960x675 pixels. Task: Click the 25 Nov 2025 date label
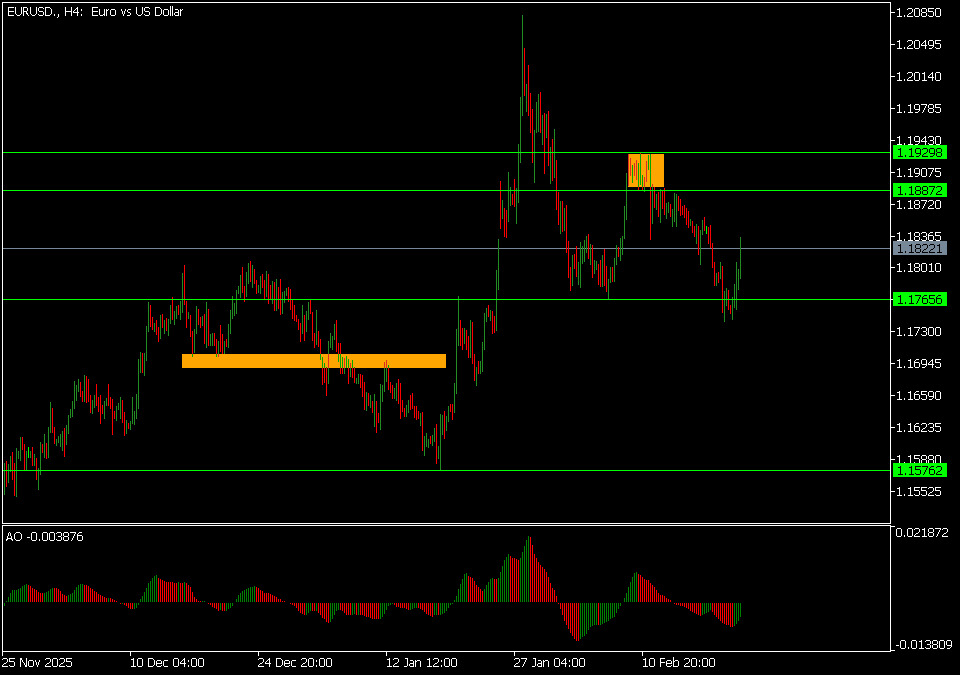[37, 662]
